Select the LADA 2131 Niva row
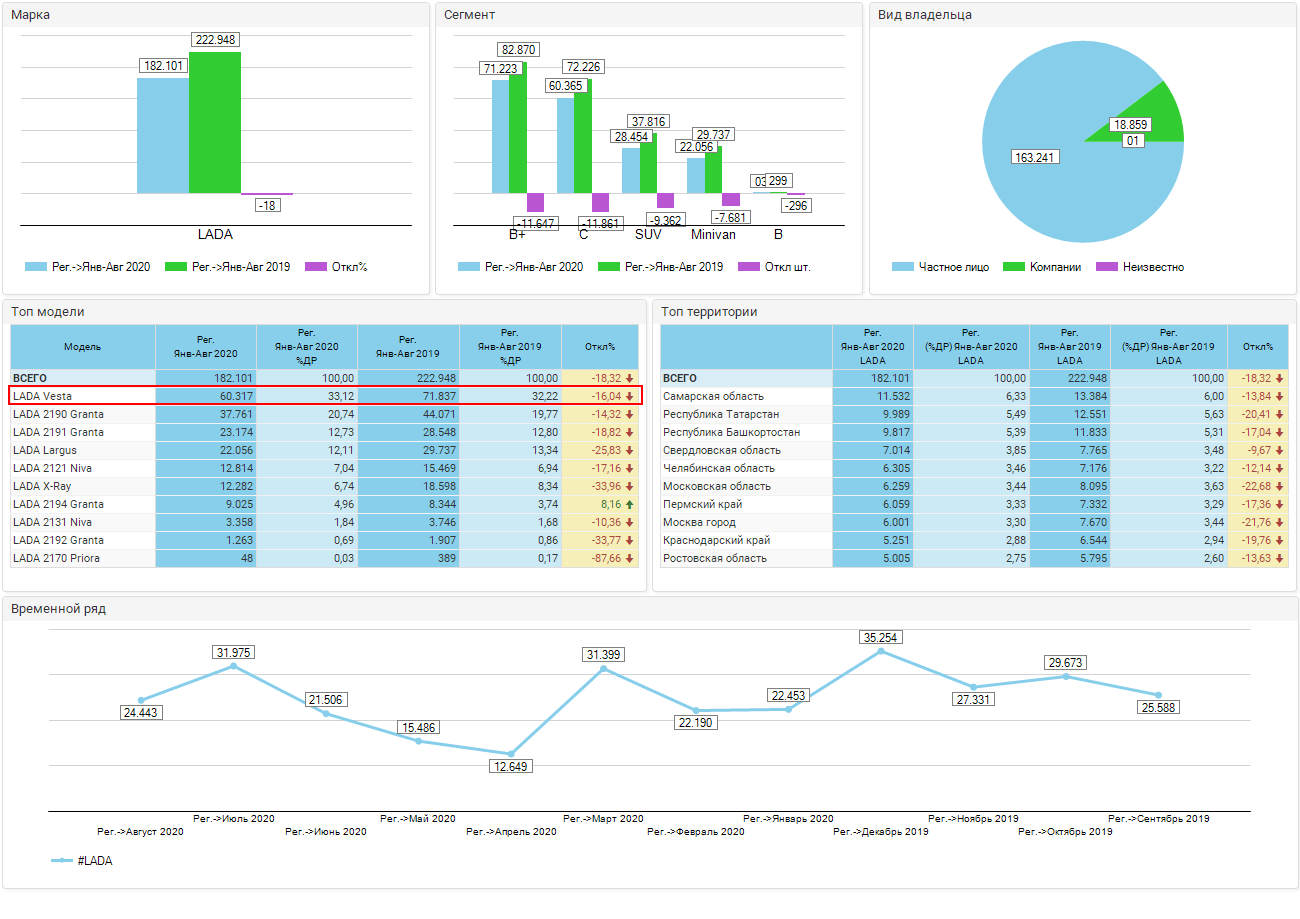 (x=325, y=522)
